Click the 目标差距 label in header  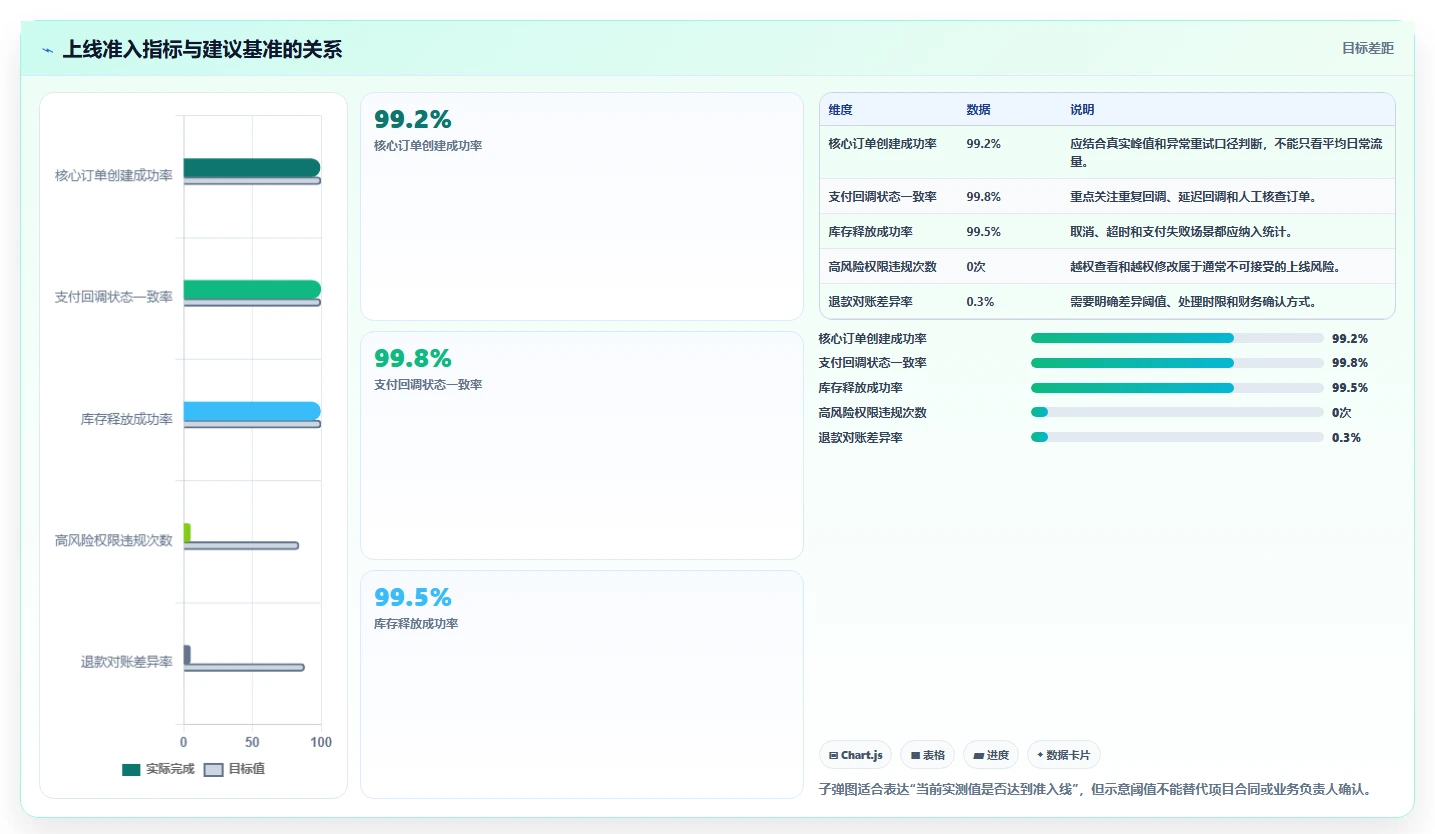[1367, 48]
